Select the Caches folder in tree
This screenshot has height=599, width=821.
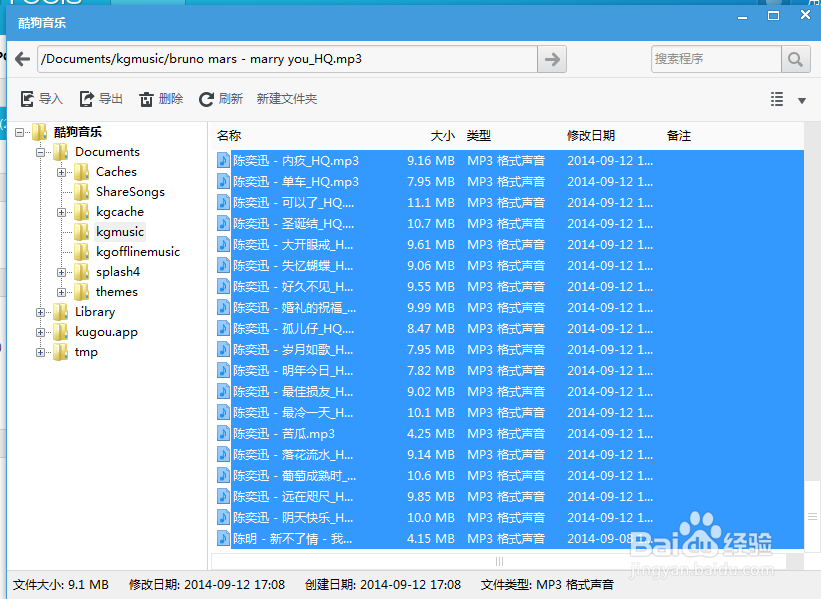(x=116, y=172)
